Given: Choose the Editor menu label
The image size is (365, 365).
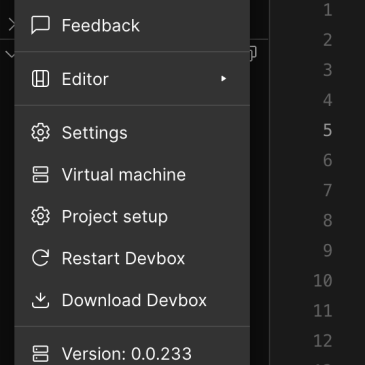Looking at the screenshot, I should tap(85, 79).
